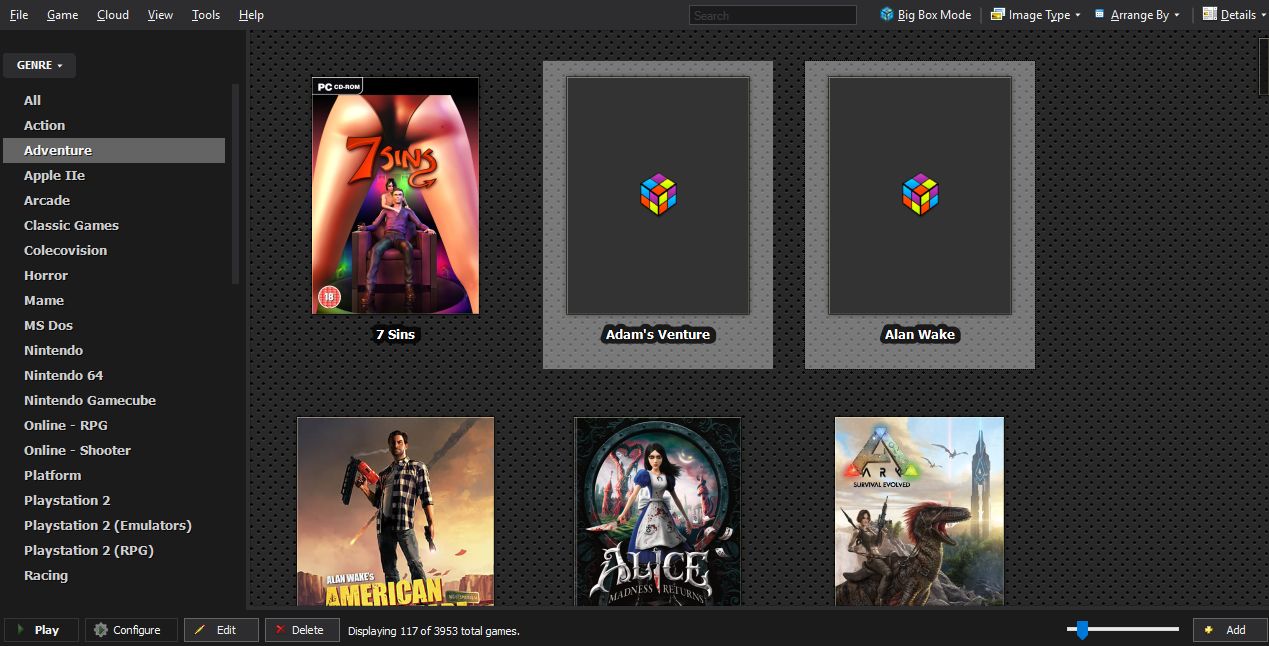The height and width of the screenshot is (646, 1269).
Task: Open the Cloud menu
Action: [113, 15]
